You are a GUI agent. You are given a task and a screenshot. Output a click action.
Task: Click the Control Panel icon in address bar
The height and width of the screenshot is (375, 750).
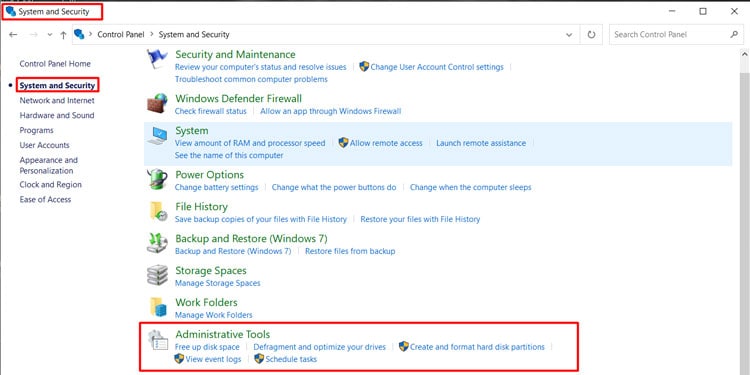[79, 34]
